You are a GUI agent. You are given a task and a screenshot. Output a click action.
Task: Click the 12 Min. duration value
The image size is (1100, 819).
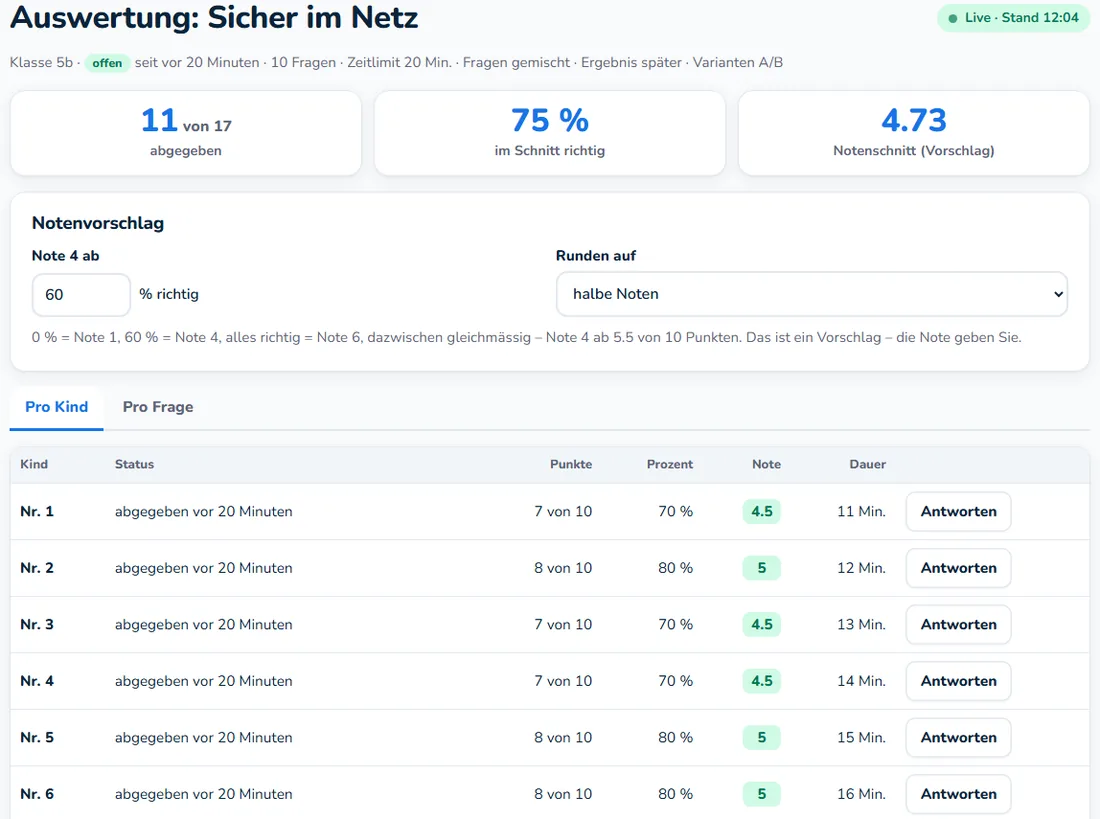[x=861, y=568]
